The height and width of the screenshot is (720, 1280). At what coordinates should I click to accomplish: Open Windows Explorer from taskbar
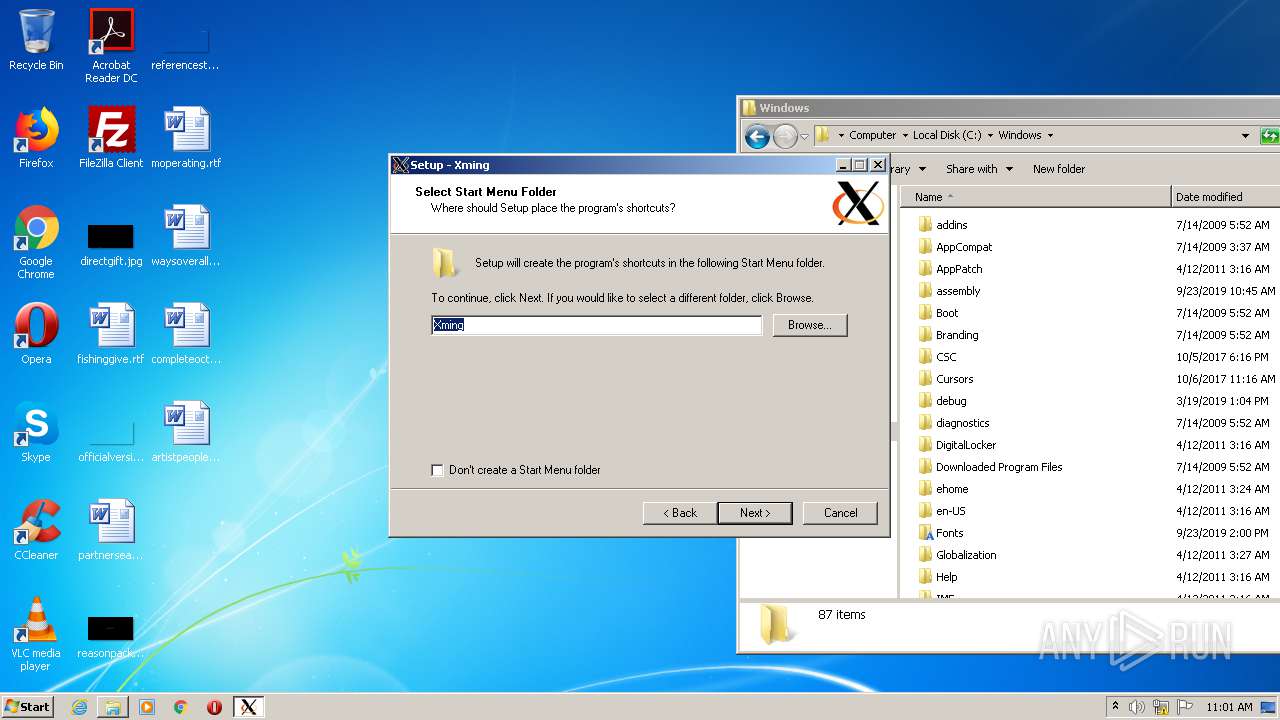(113, 707)
